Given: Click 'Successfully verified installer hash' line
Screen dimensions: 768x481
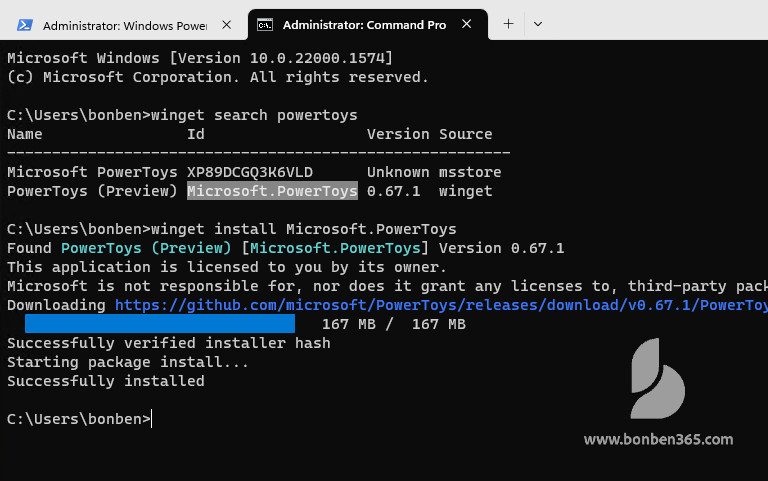Looking at the screenshot, I should click(x=168, y=343).
